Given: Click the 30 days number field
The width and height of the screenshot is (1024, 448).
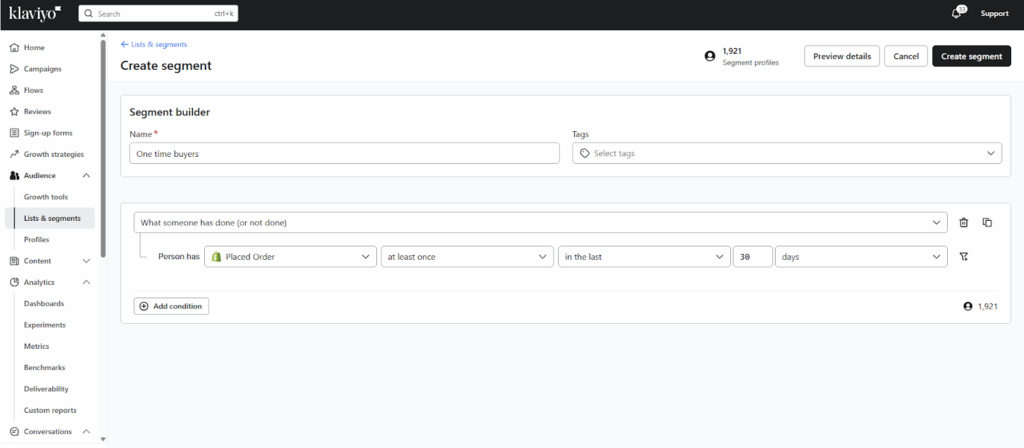Looking at the screenshot, I should click(x=752, y=257).
